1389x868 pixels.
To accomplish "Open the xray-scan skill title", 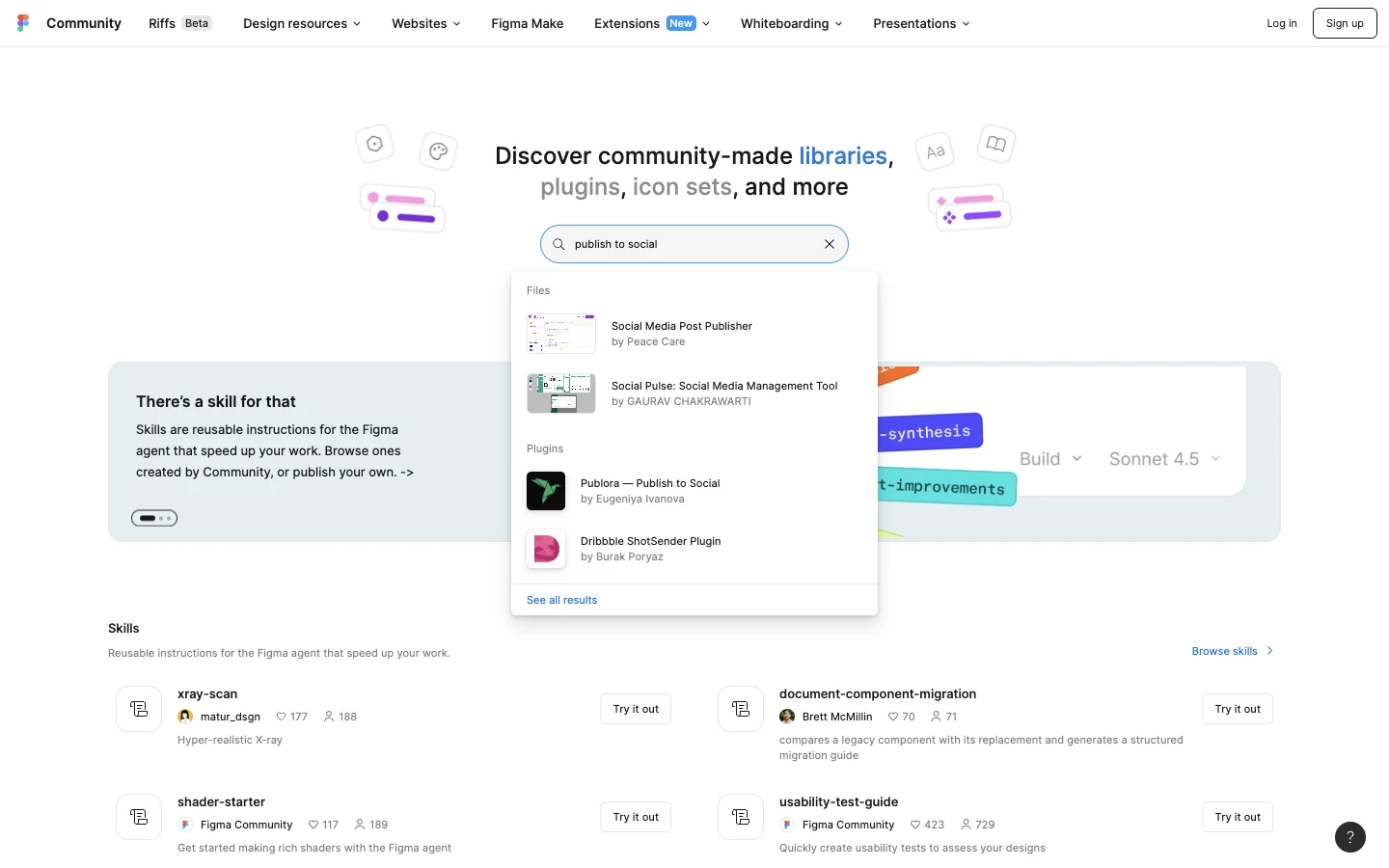I will click(207, 693).
